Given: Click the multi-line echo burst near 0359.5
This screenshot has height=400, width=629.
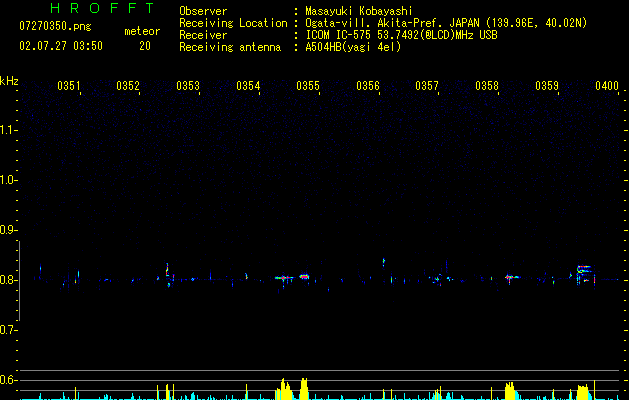Looking at the screenshot, I should click(585, 274).
